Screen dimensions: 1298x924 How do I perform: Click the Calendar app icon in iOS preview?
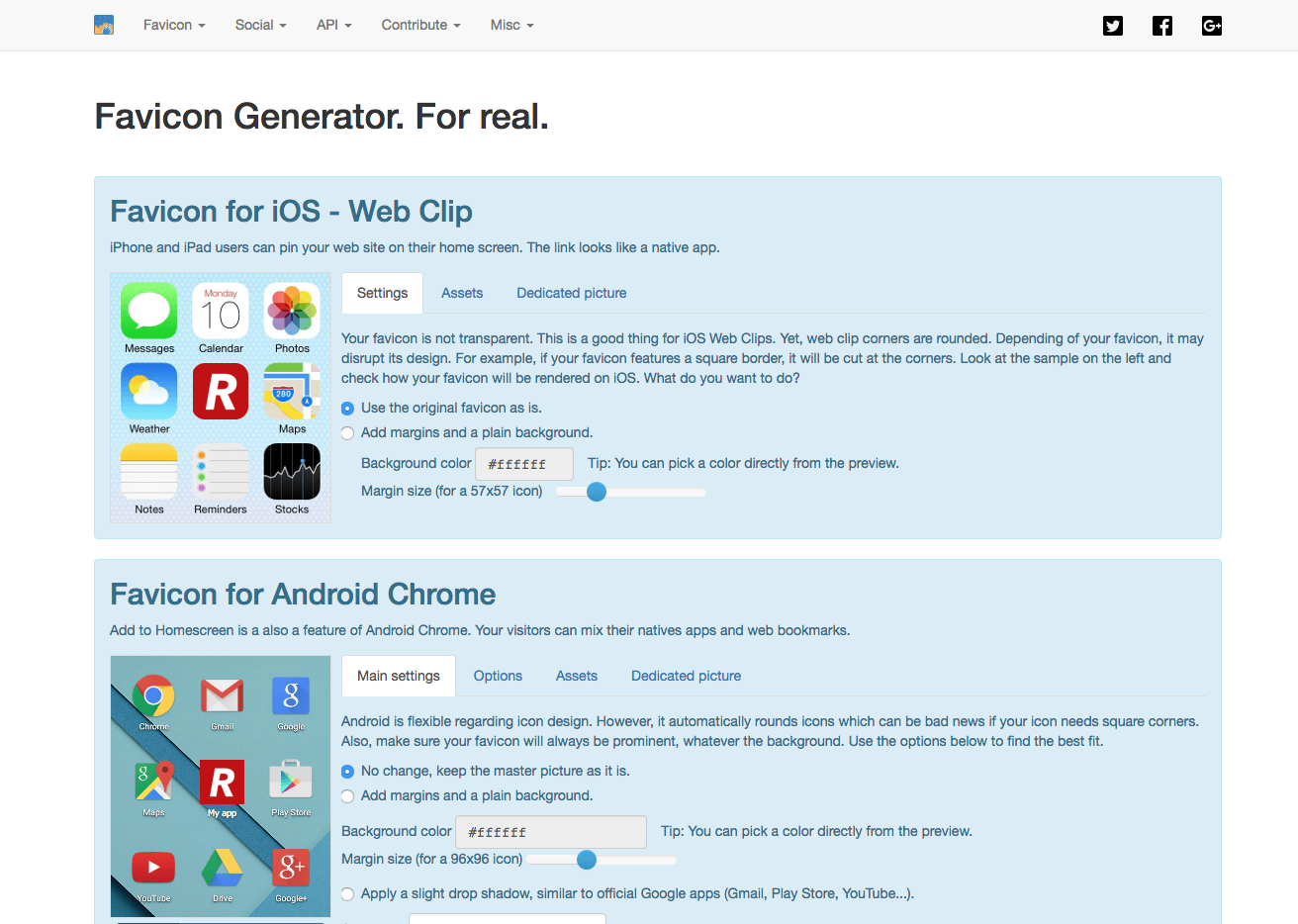pos(221,311)
